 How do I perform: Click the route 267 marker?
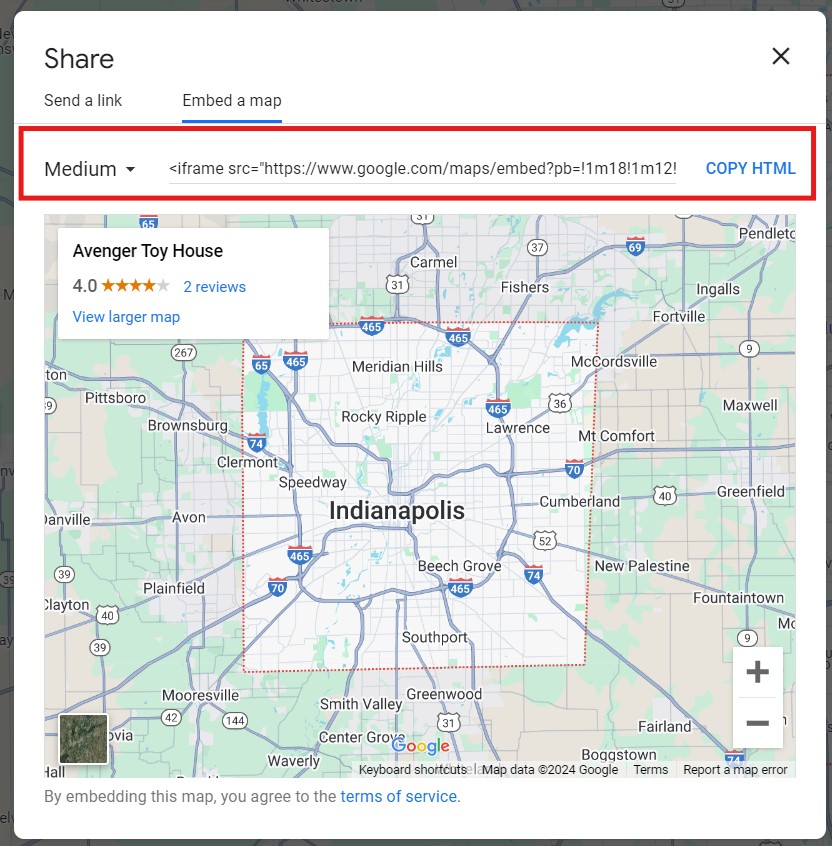click(183, 353)
